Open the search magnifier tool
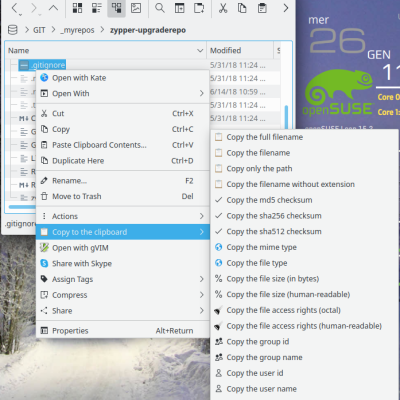The width and height of the screenshot is (400, 400). point(160,8)
